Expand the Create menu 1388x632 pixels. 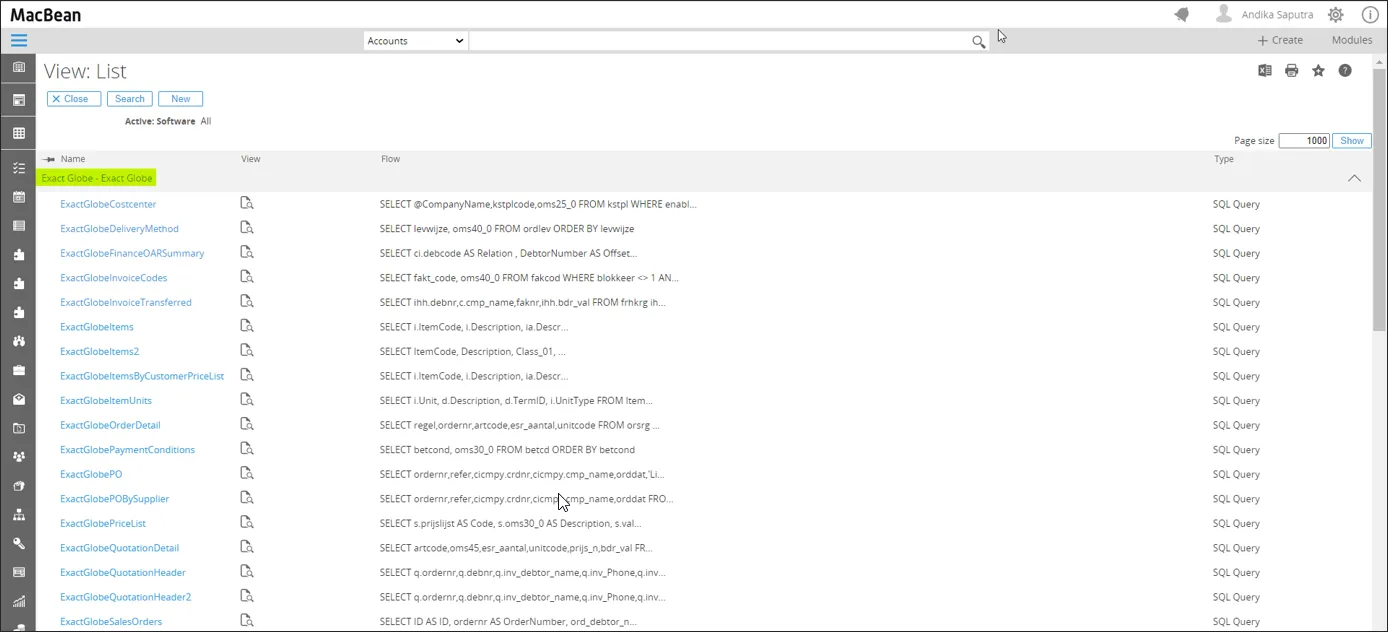click(x=1280, y=40)
